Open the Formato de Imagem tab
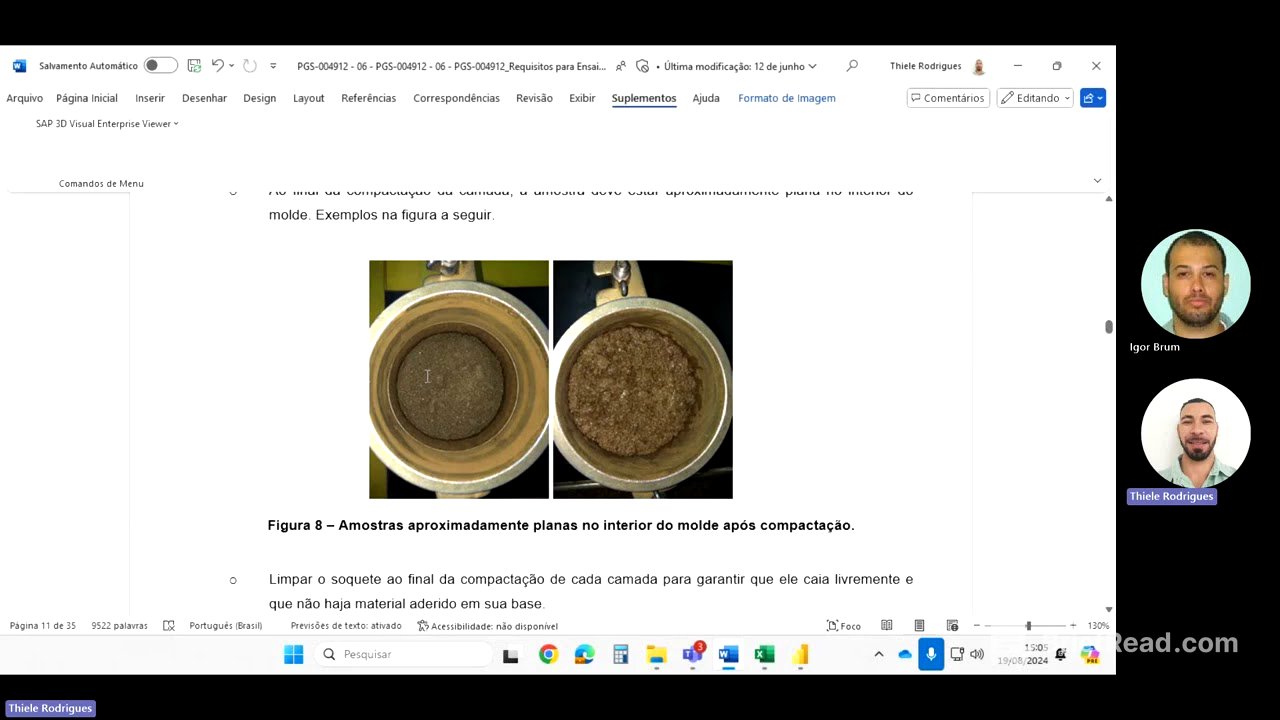1280x720 pixels. 787,98
